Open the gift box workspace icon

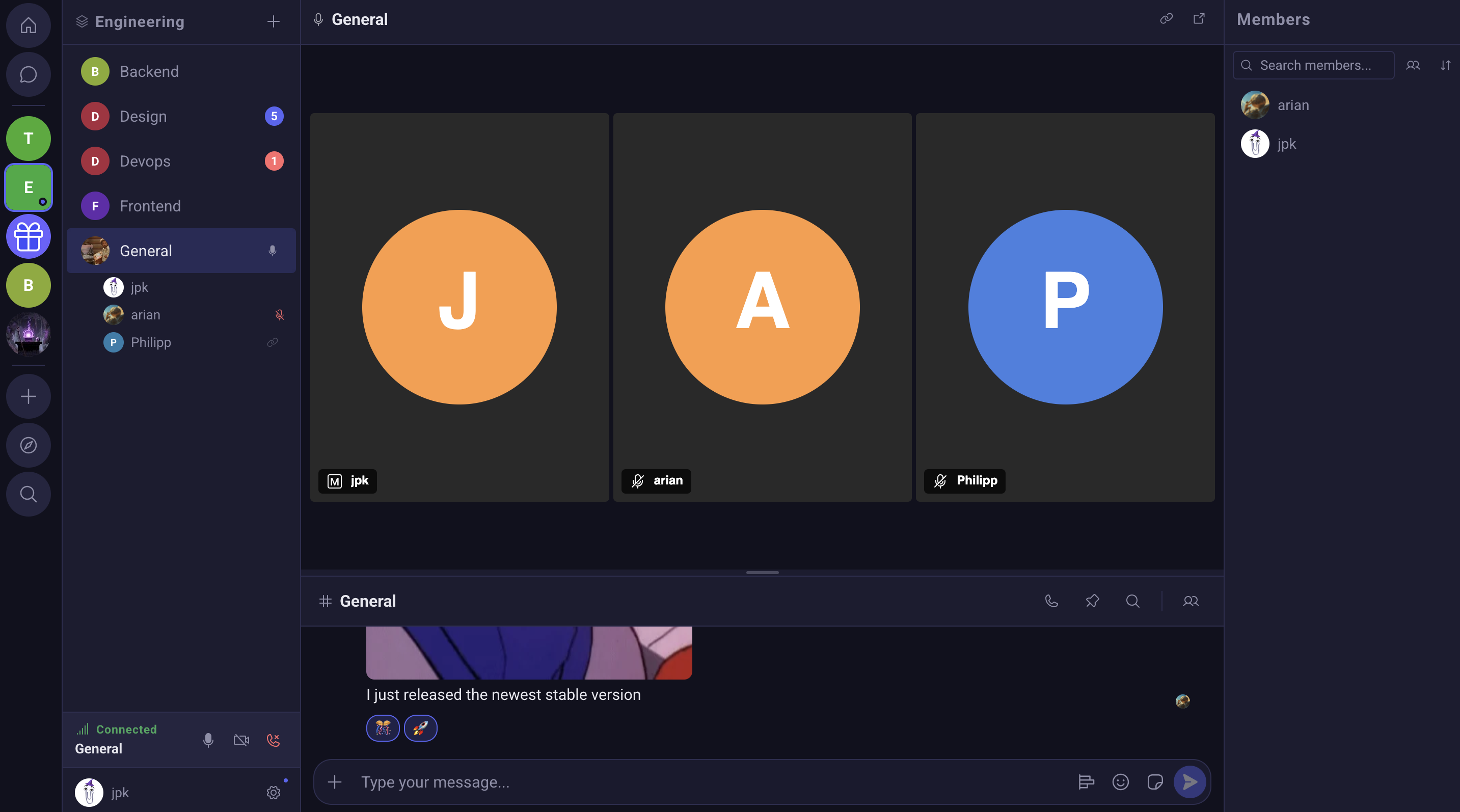[x=29, y=236]
